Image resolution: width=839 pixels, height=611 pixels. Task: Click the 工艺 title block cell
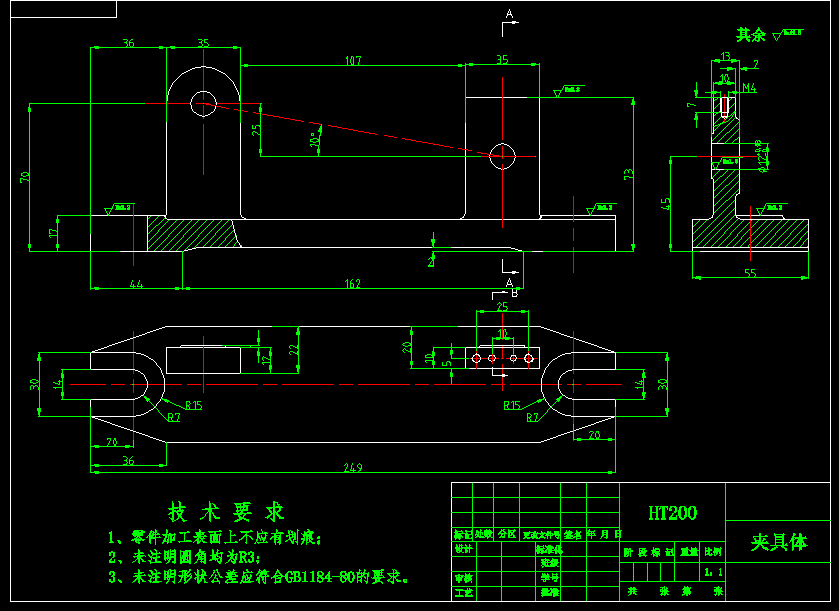pyautogui.click(x=463, y=593)
